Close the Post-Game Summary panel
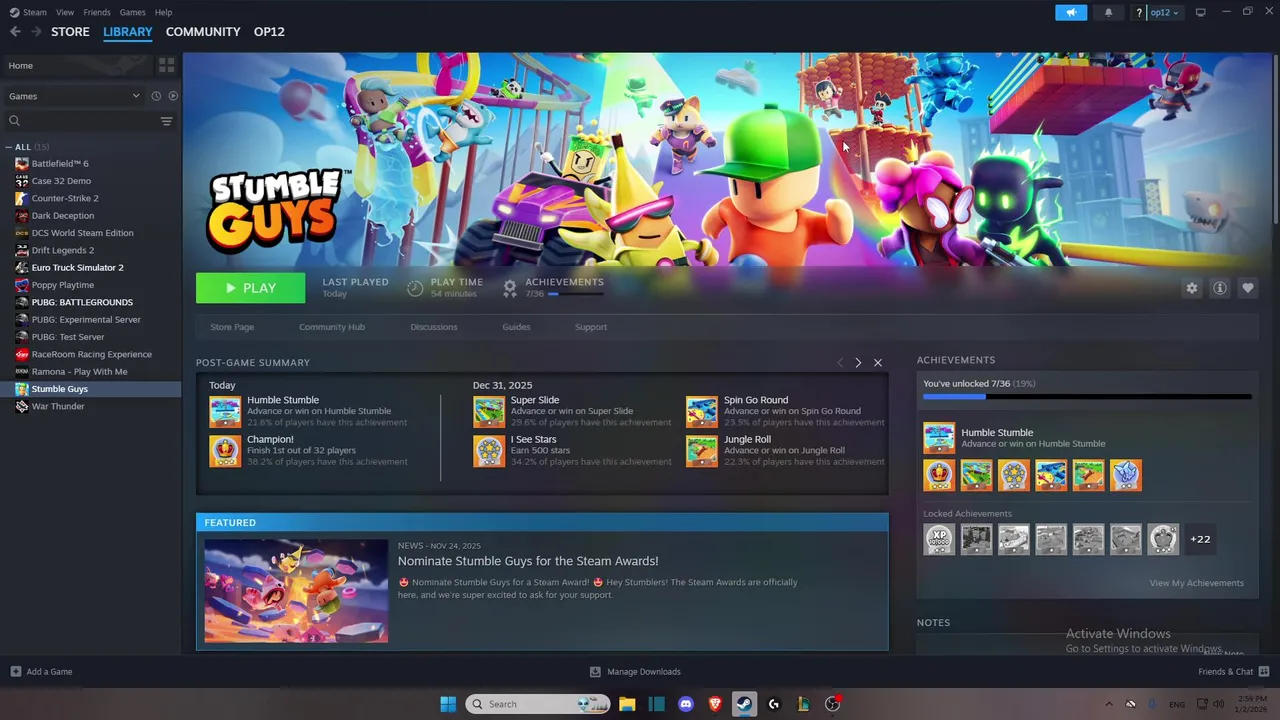This screenshot has height=720, width=1280. 878,362
